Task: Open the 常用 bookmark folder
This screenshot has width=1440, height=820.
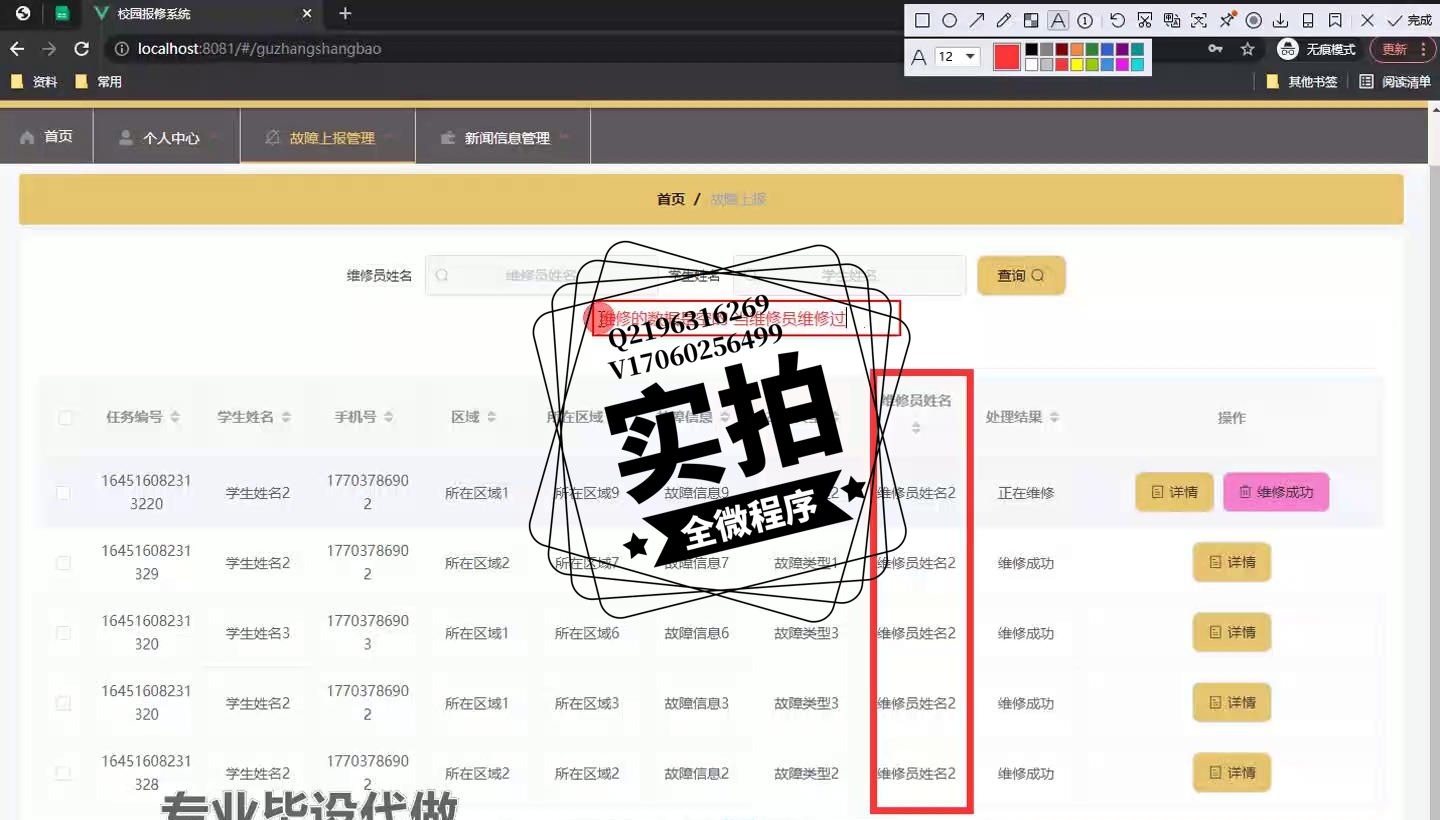Action: pos(98,82)
